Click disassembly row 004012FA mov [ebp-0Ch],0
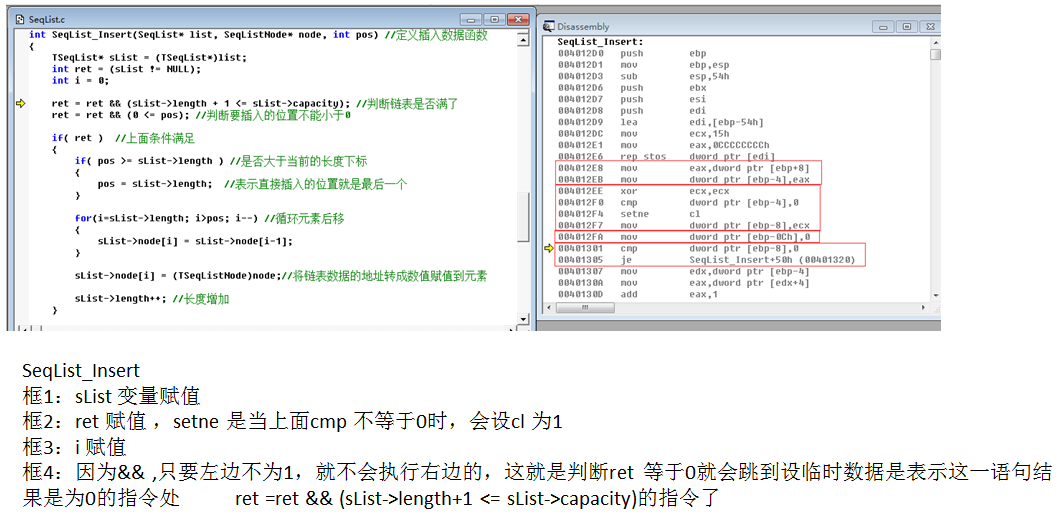This screenshot has width=1059, height=526. tap(686, 237)
